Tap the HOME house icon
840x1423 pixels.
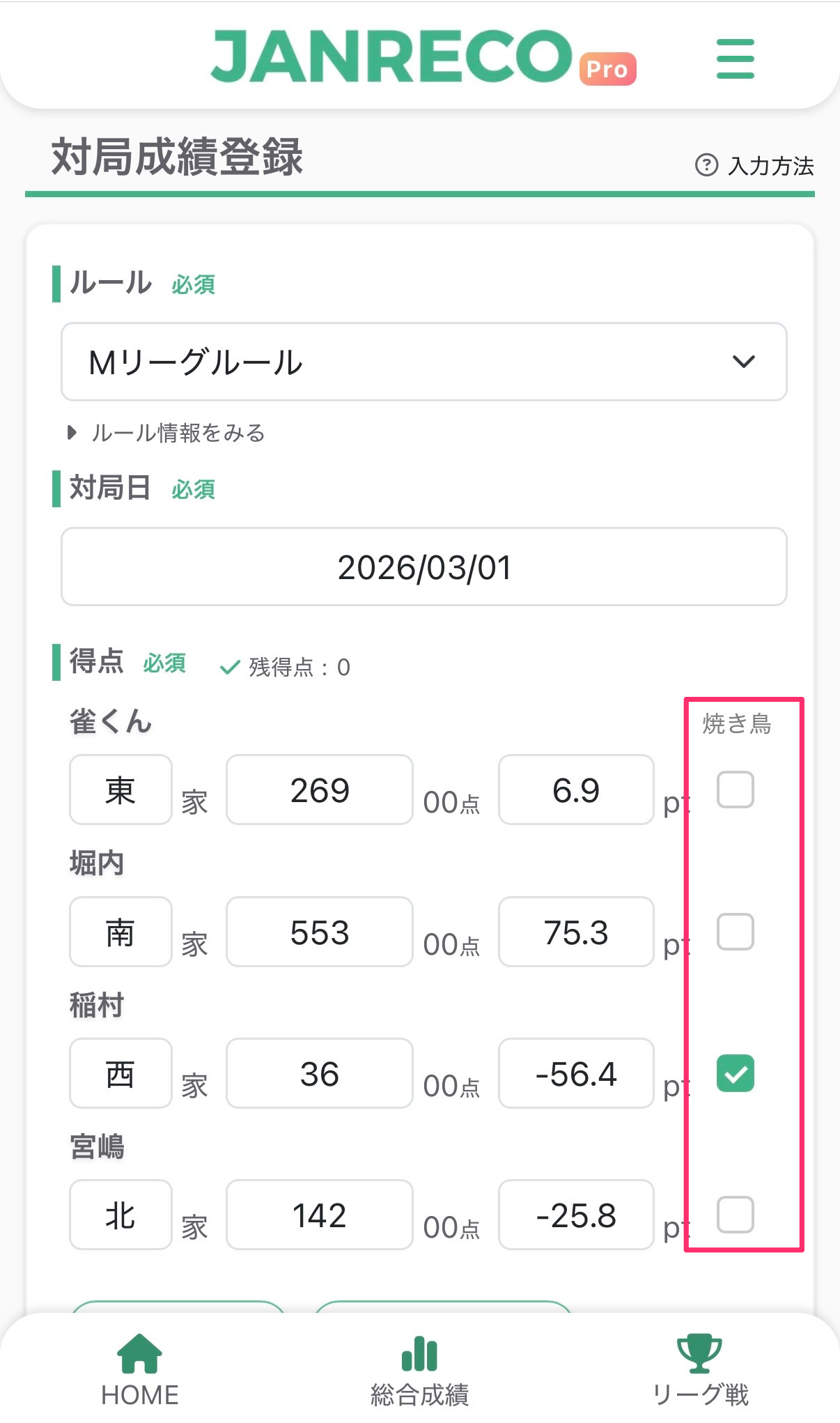coord(139,1353)
